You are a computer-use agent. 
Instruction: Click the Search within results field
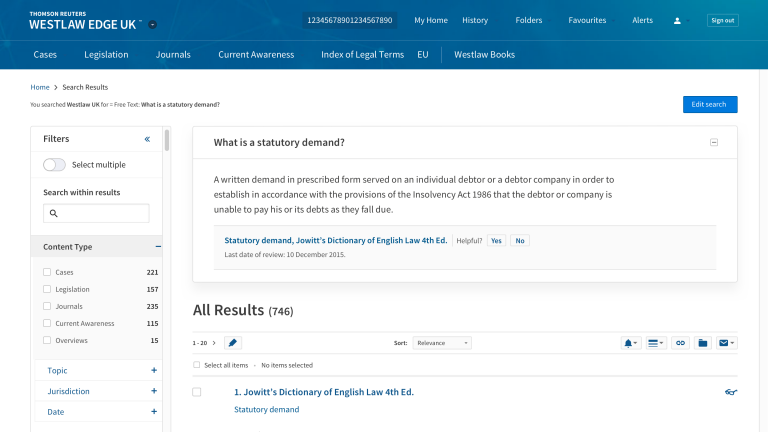[96, 213]
